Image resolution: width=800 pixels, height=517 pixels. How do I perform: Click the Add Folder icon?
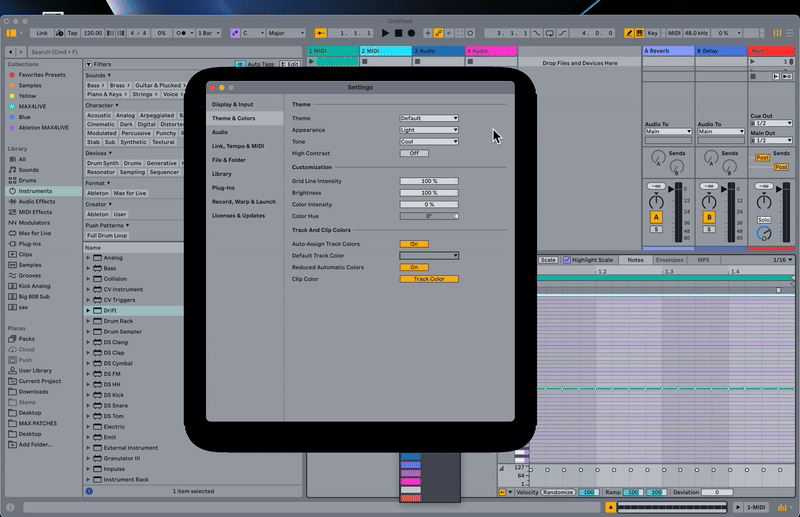pyautogui.click(x=11, y=444)
